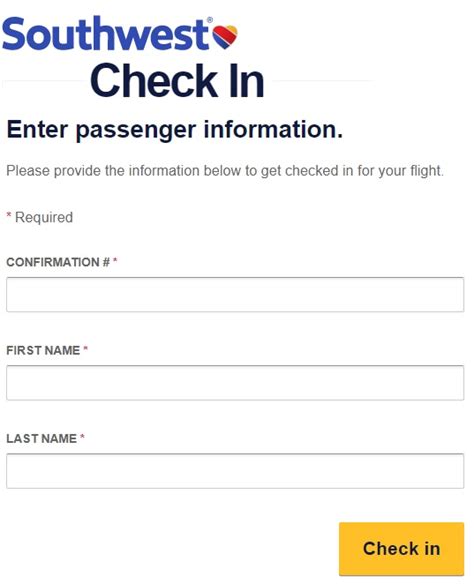This screenshot has height=584, width=474.
Task: Click the Please provide the information instruction text
Action: click(225, 171)
